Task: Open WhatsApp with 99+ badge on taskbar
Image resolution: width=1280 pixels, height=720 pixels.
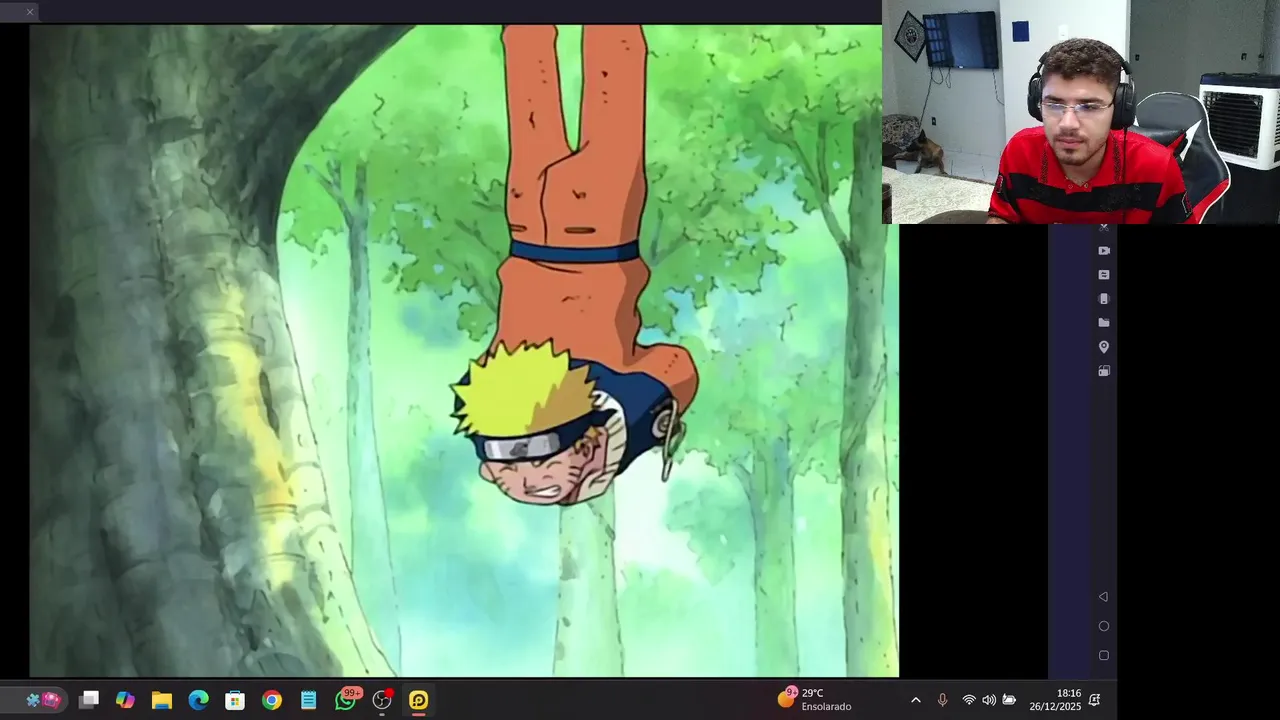Action: 346,699
